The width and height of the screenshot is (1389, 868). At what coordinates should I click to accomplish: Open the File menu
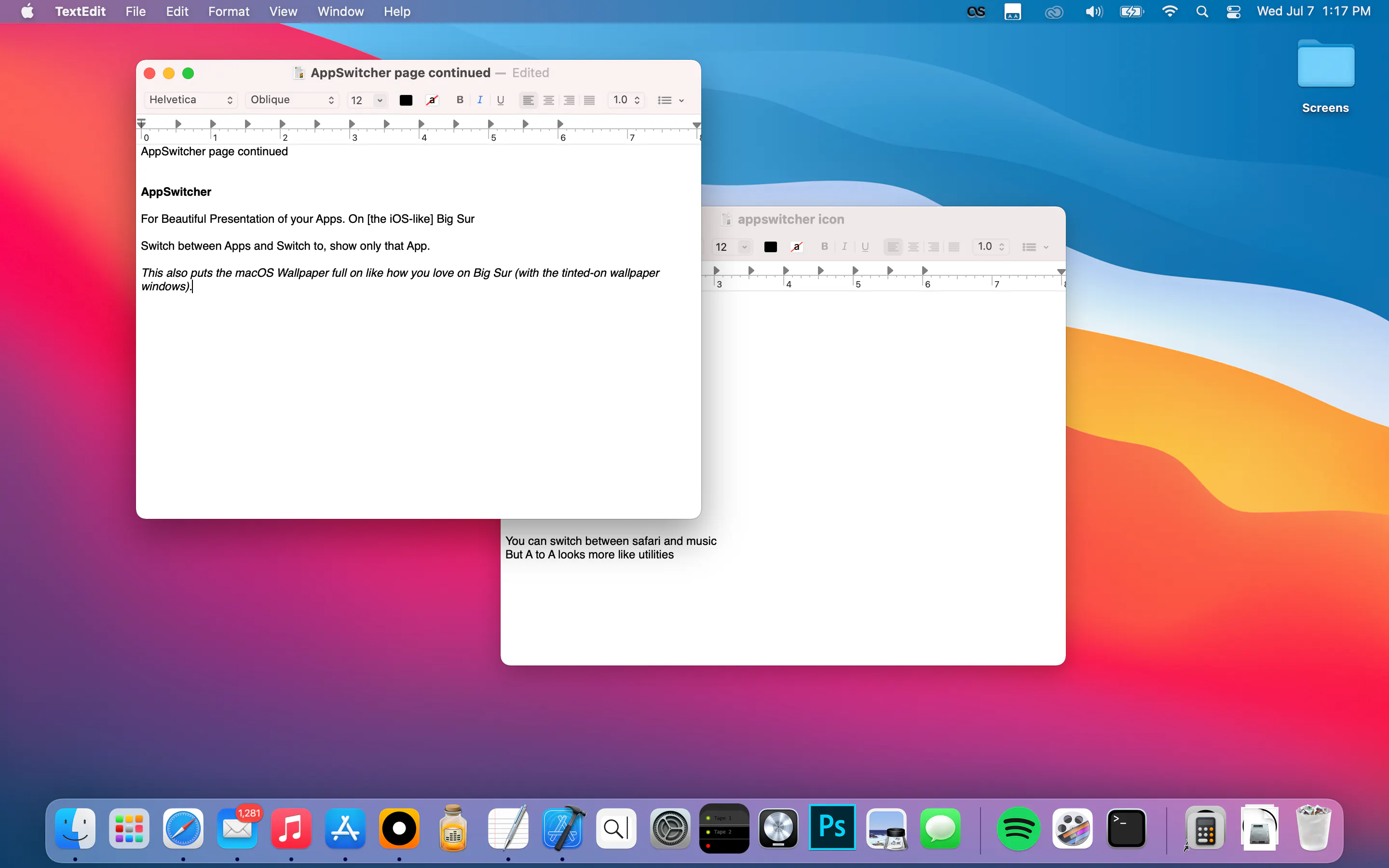click(x=136, y=12)
